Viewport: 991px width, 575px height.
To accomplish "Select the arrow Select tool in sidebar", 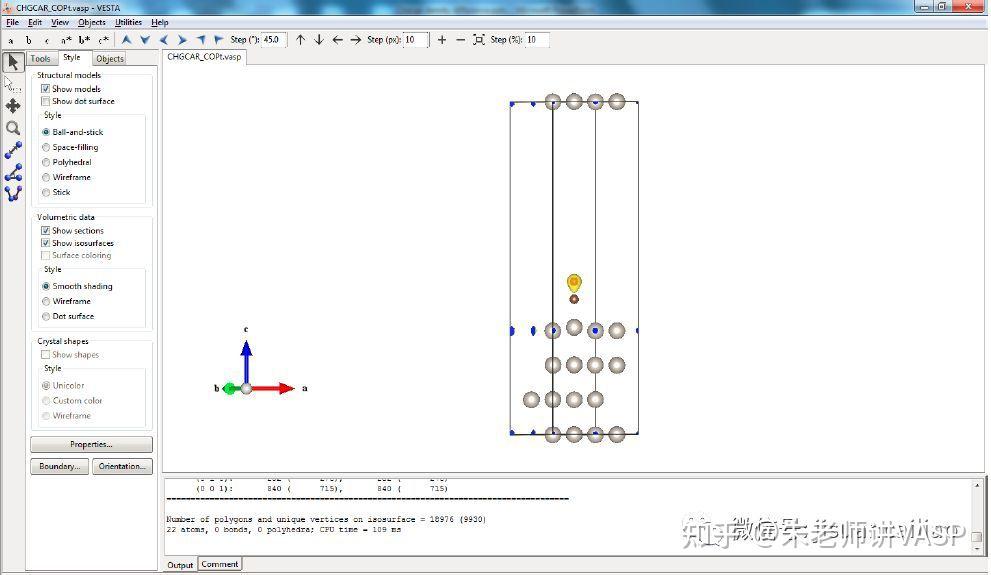I will pos(13,62).
